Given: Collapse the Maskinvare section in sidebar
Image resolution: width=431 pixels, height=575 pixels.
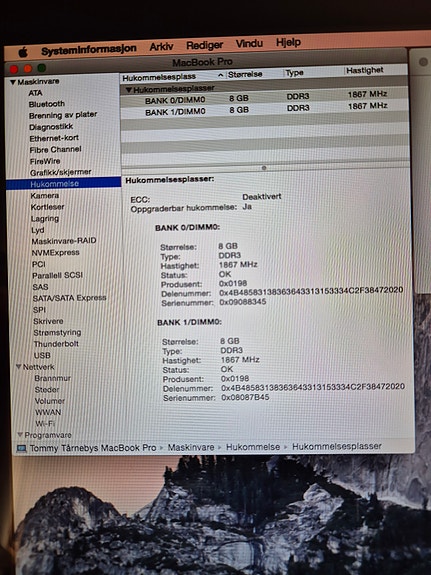Looking at the screenshot, I should [x=13, y=82].
